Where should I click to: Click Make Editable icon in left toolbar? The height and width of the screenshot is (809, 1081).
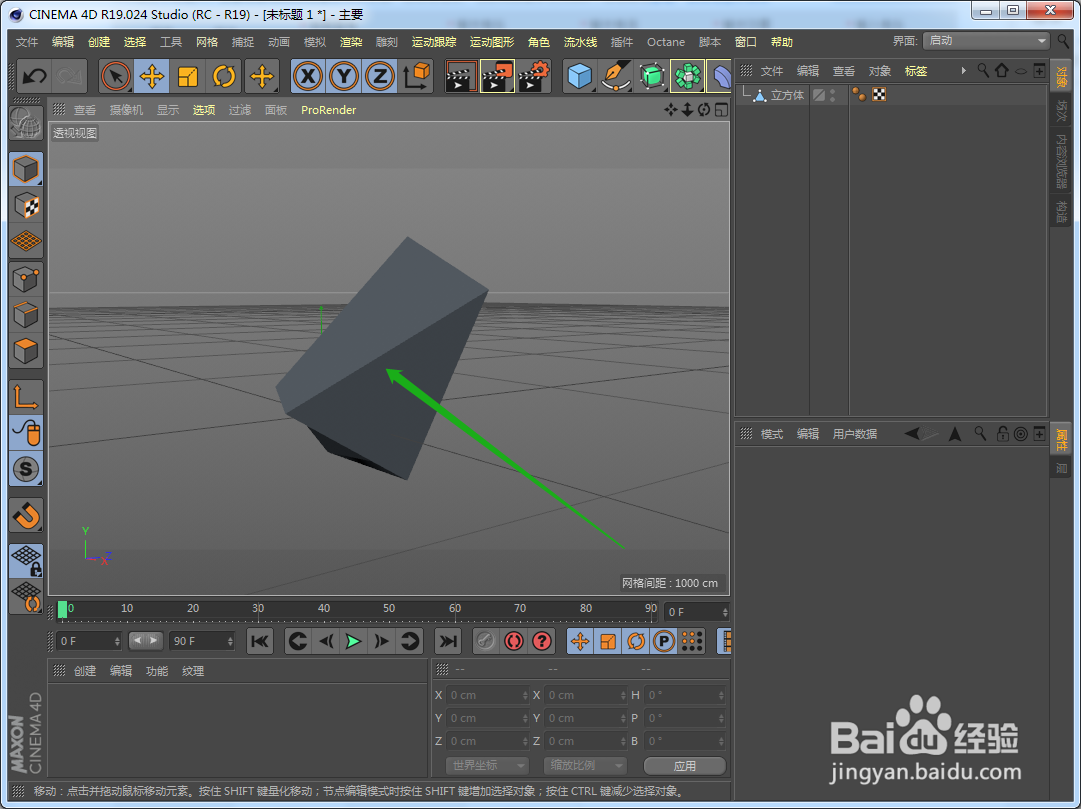tap(26, 124)
